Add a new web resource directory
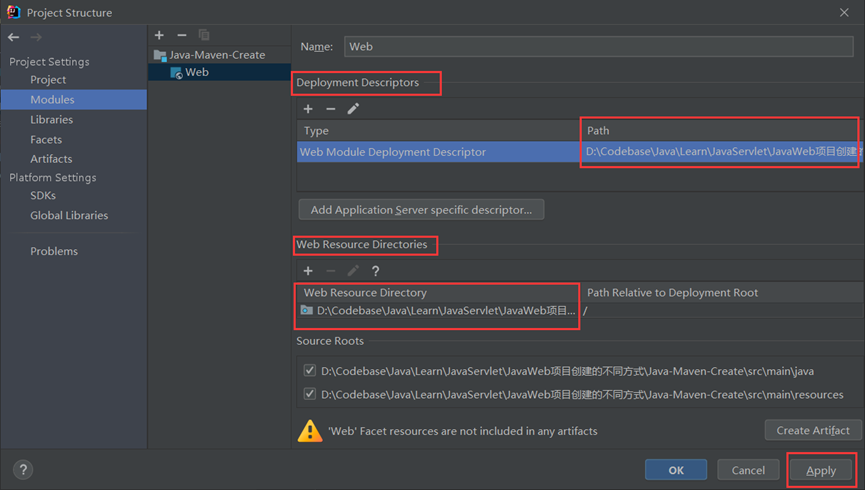The image size is (865, 490). 308,270
